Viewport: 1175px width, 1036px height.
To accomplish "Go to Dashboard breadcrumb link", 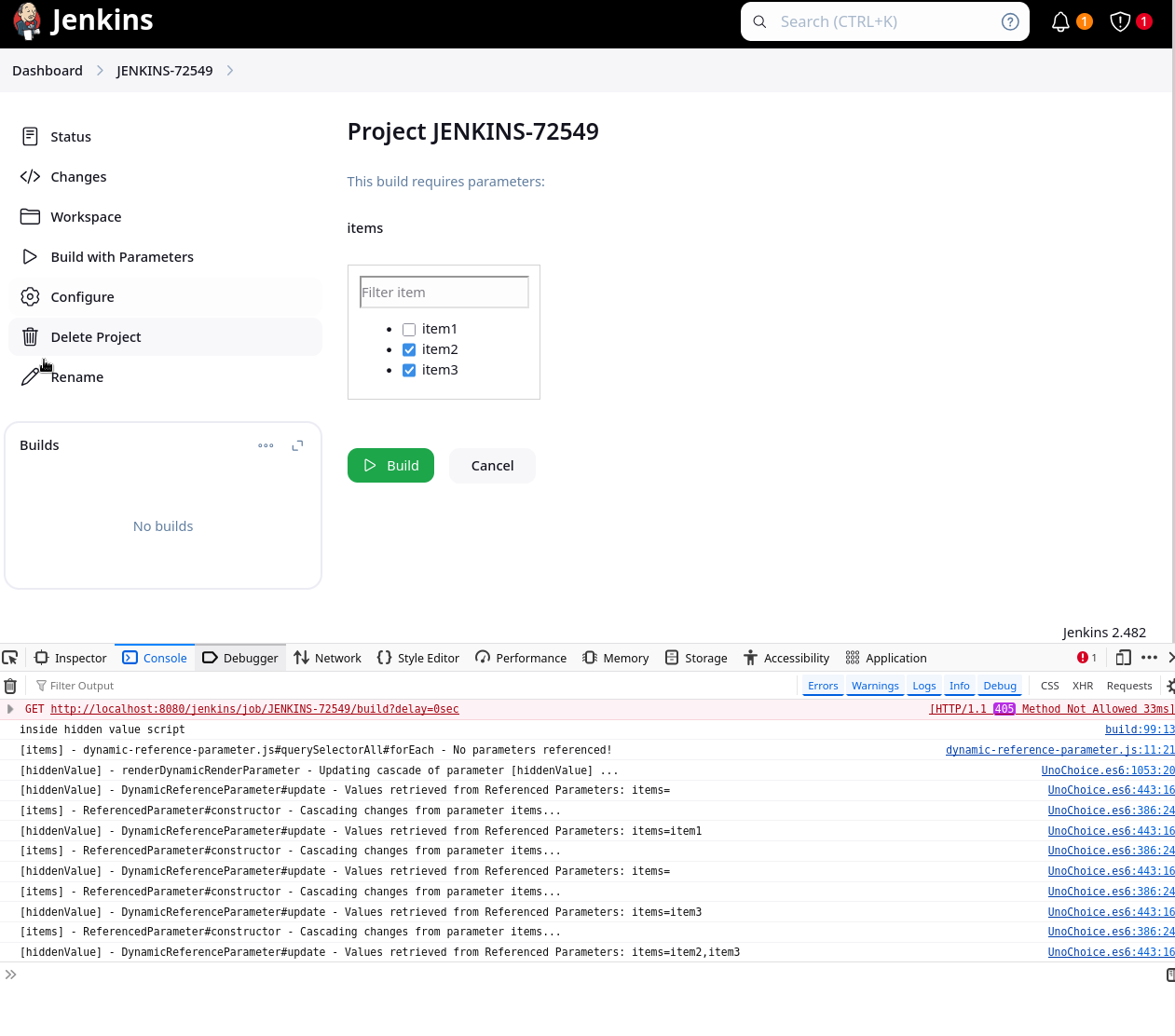I will [48, 71].
